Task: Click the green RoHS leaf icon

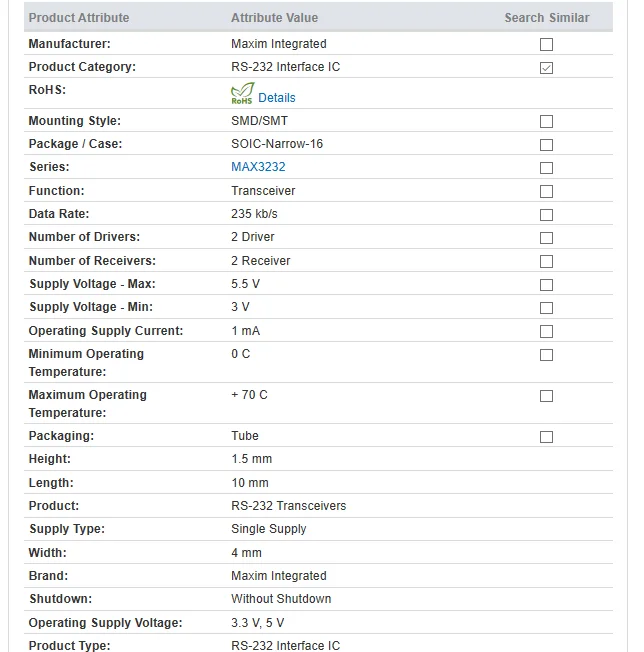Action: pos(242,93)
